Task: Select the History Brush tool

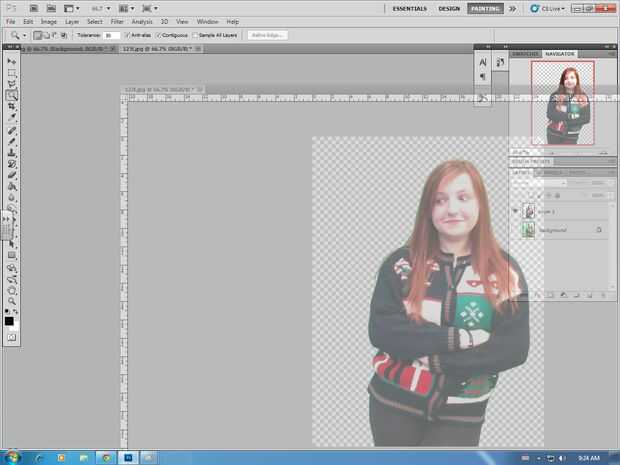Action: [12, 164]
